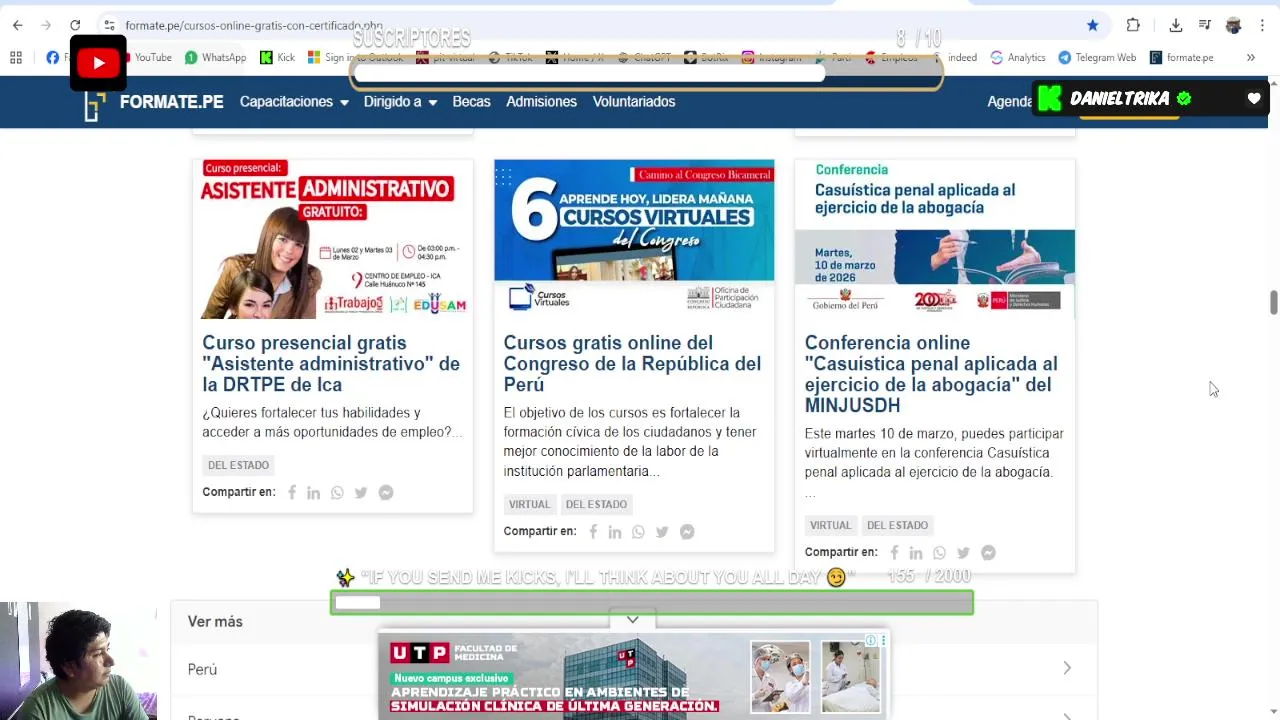Click the UTP Facultad de Medicina ad banner
This screenshot has height=720, width=1280.
(x=632, y=676)
